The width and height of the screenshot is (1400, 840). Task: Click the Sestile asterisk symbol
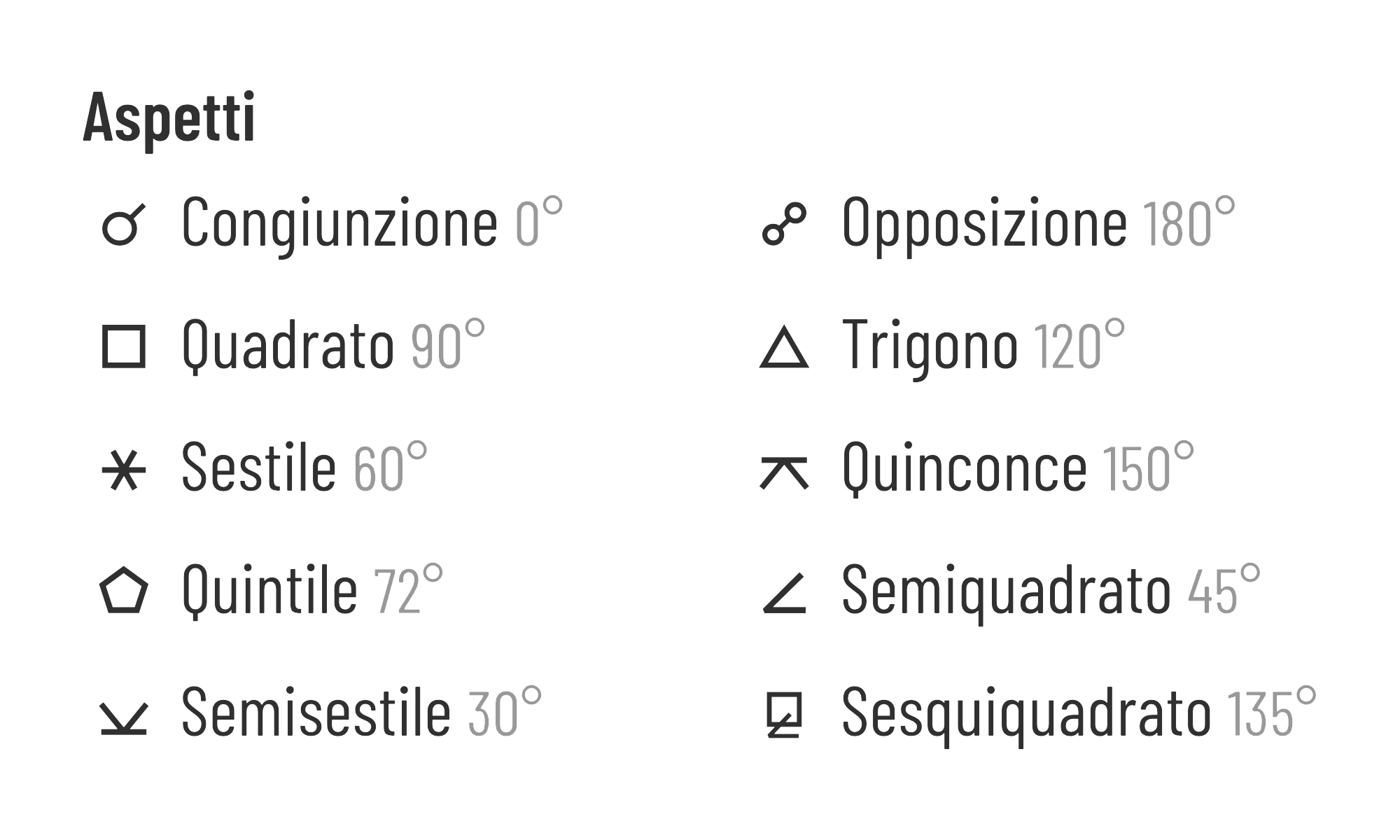pos(124,469)
